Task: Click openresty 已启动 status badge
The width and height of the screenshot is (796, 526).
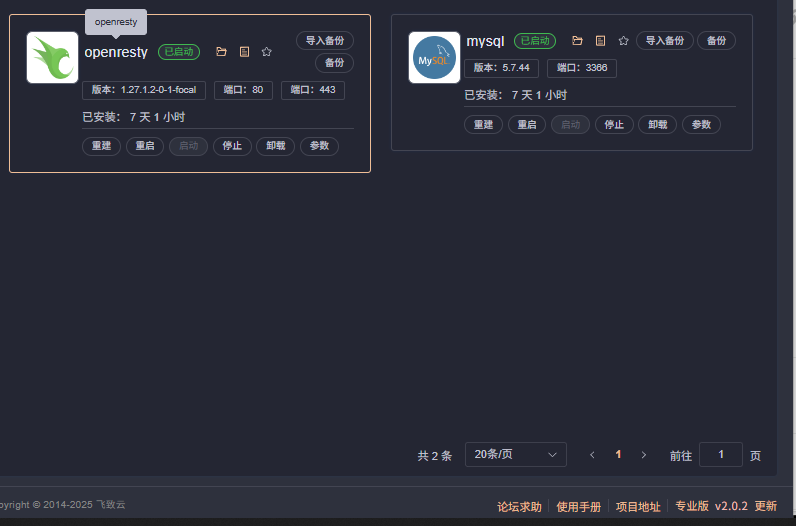Action: [179, 52]
